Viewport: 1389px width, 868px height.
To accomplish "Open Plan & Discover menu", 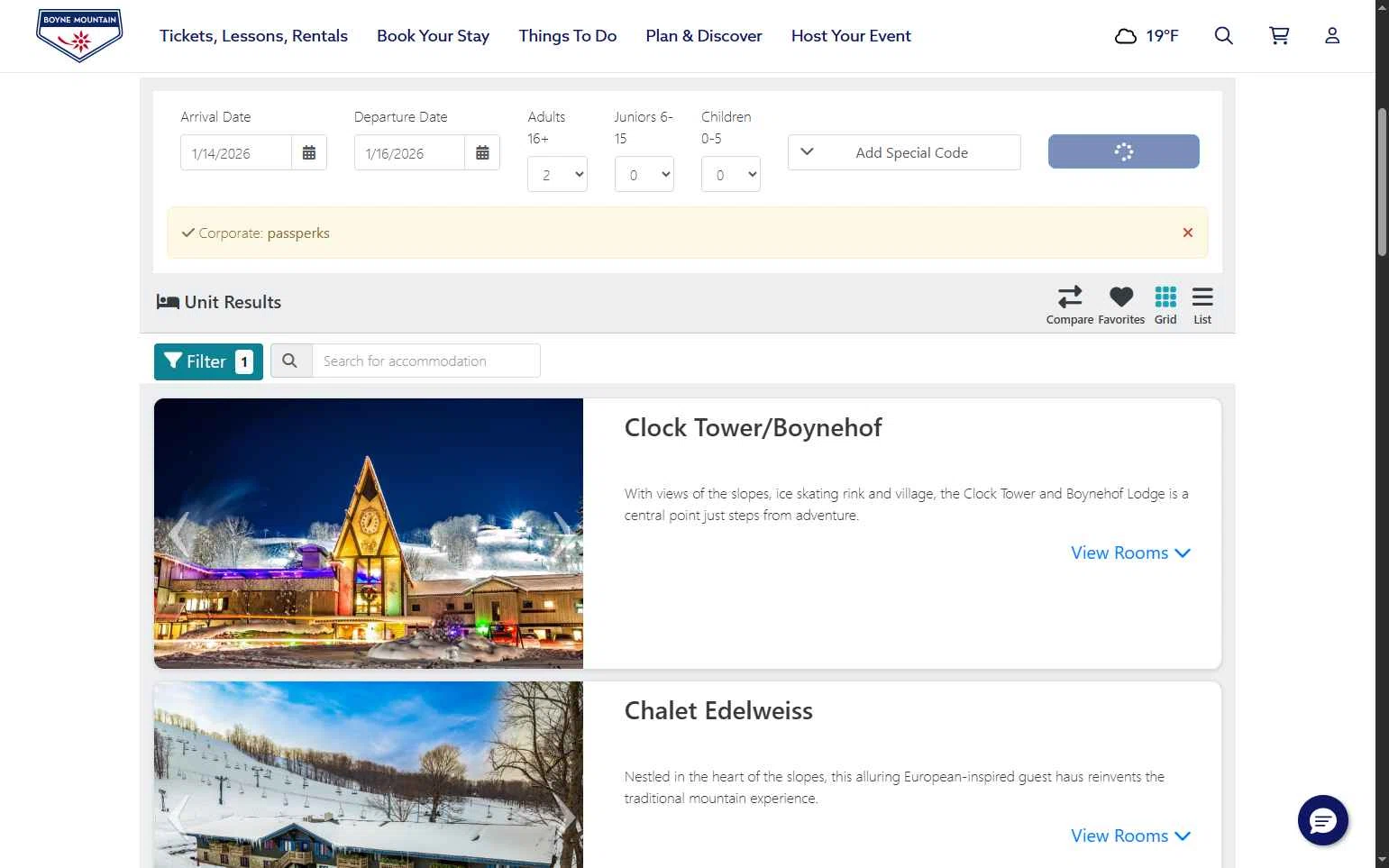I will coord(704,36).
